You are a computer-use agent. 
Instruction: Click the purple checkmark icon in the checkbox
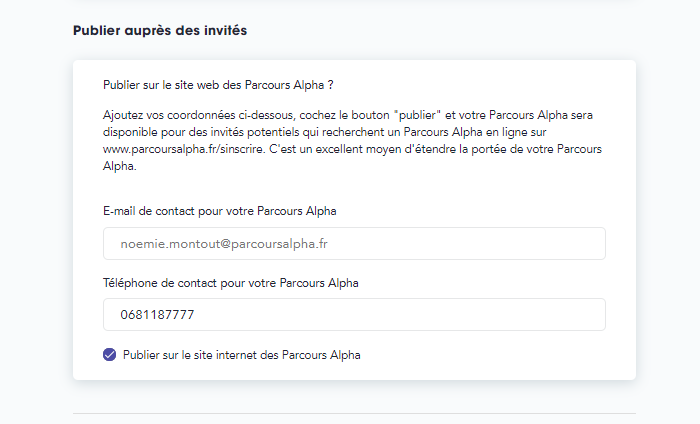coord(109,355)
